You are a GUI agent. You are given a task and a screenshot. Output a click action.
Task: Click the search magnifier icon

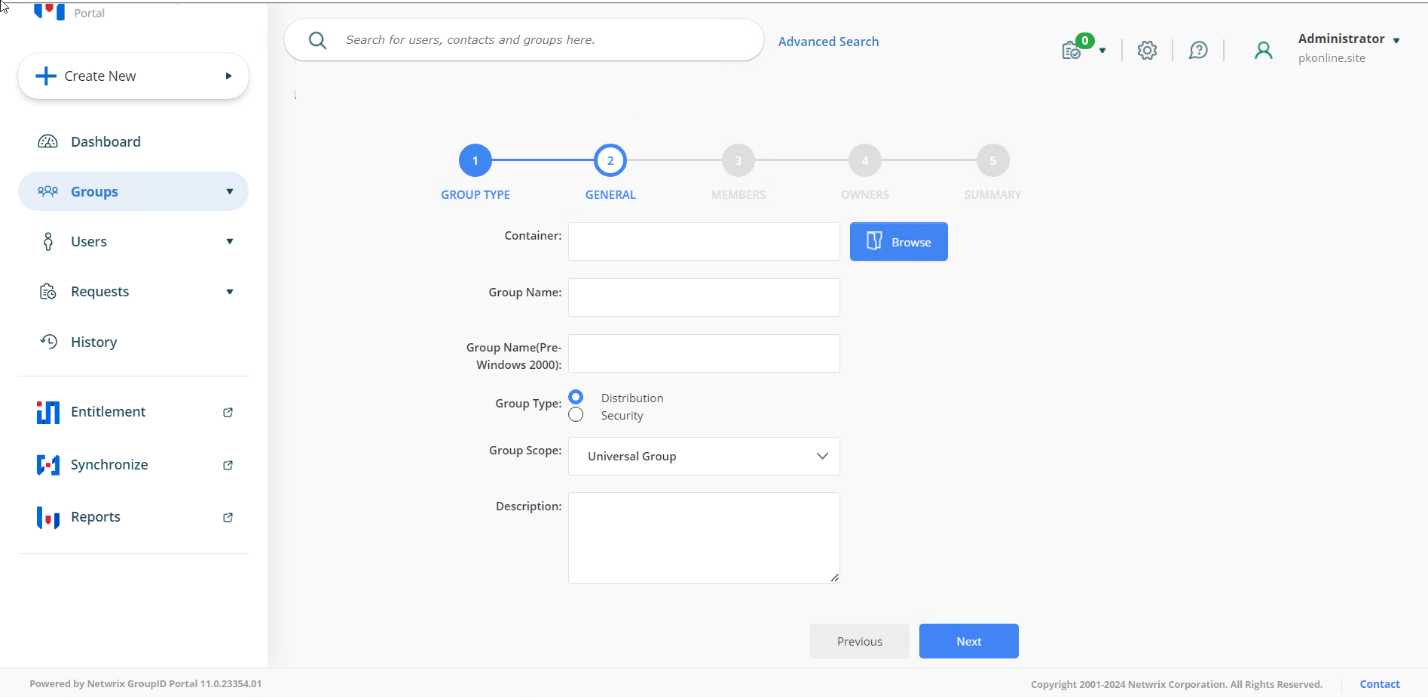pos(318,40)
